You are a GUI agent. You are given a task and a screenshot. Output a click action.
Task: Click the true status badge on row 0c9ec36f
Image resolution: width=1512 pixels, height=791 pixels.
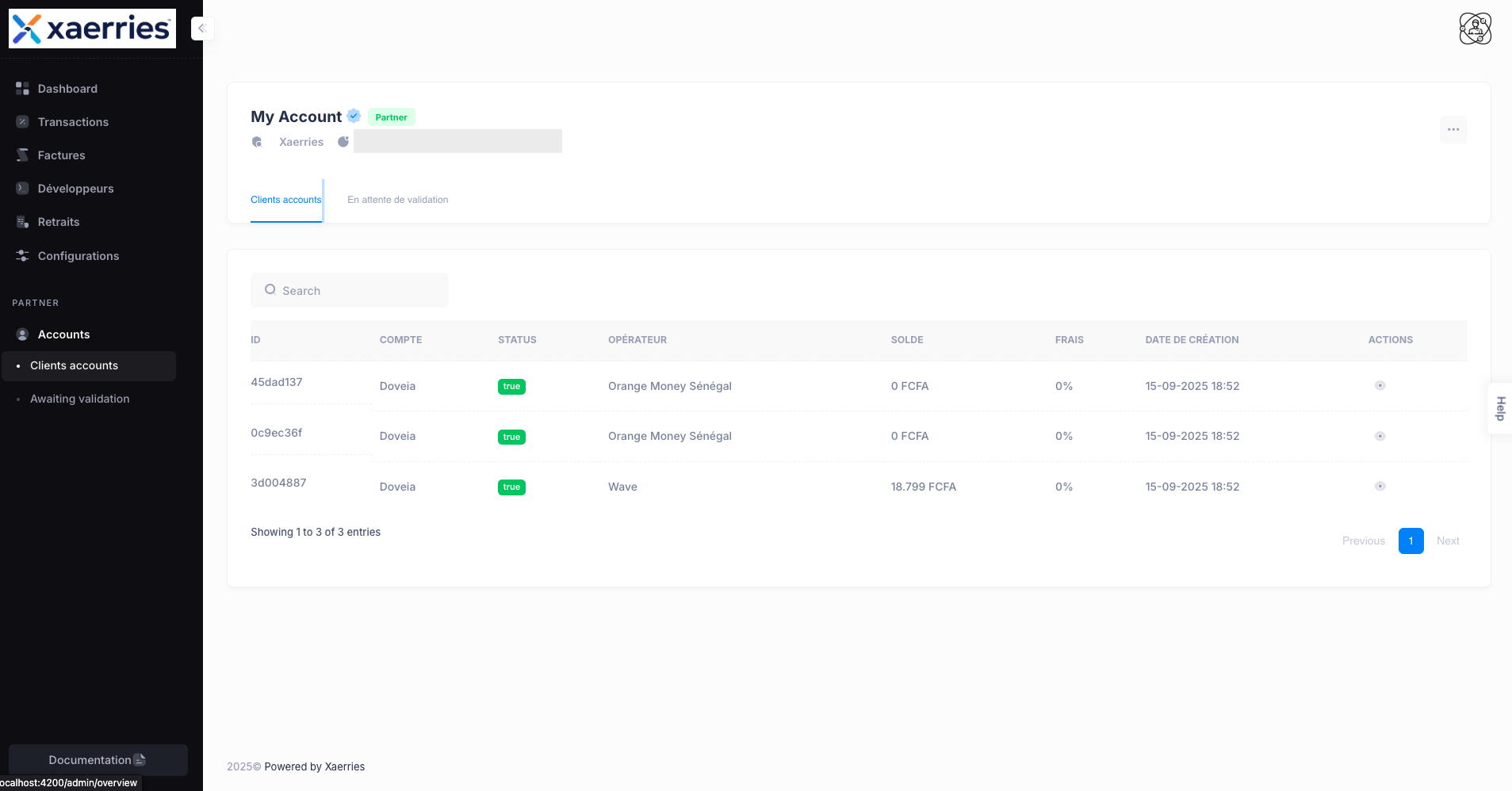click(x=511, y=436)
